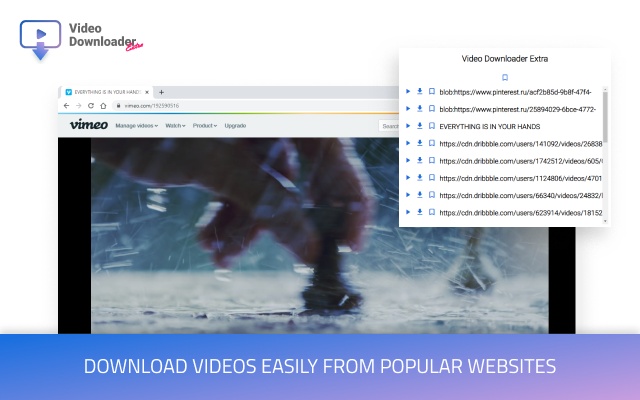Open the Watch dropdown menu
Viewport: 640px width, 400px height.
(x=175, y=126)
